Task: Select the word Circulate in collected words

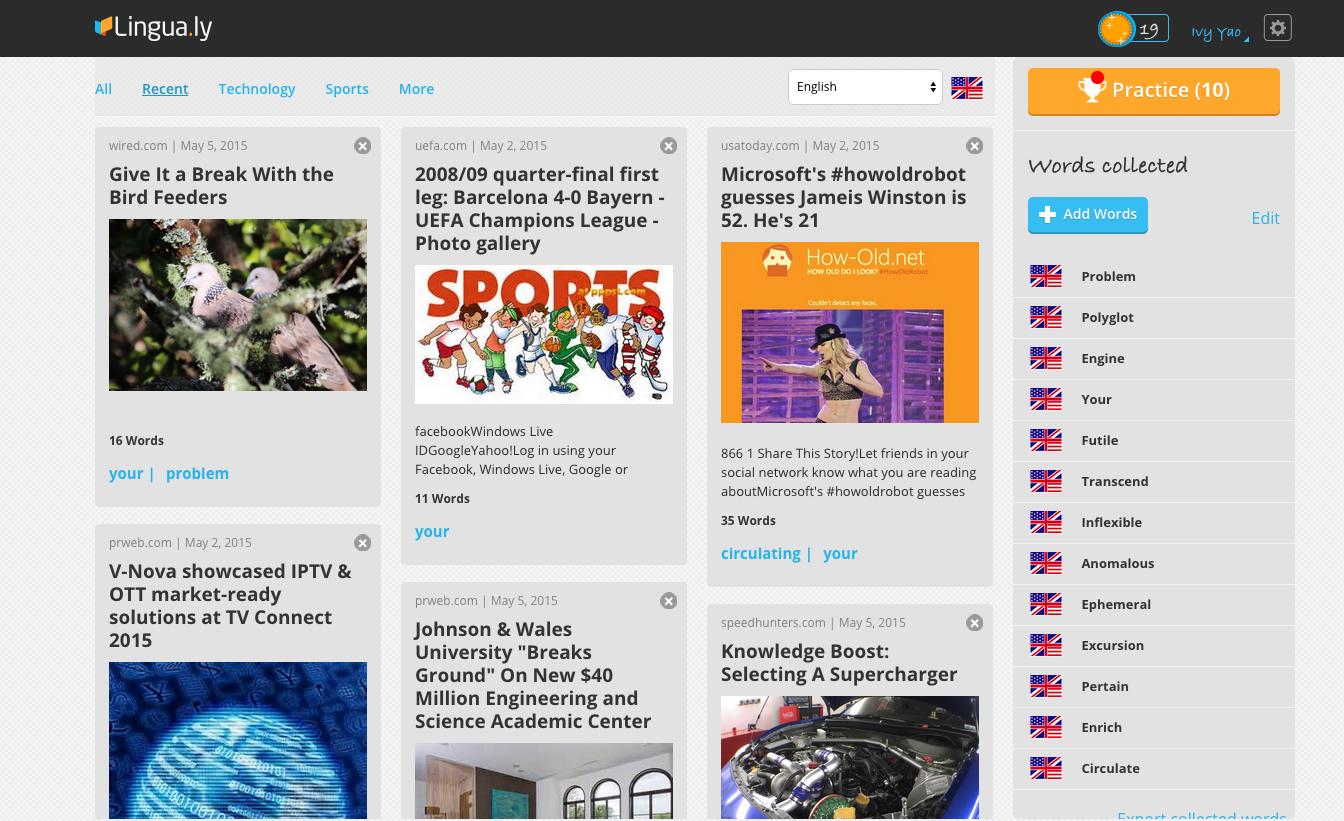Action: (1110, 768)
